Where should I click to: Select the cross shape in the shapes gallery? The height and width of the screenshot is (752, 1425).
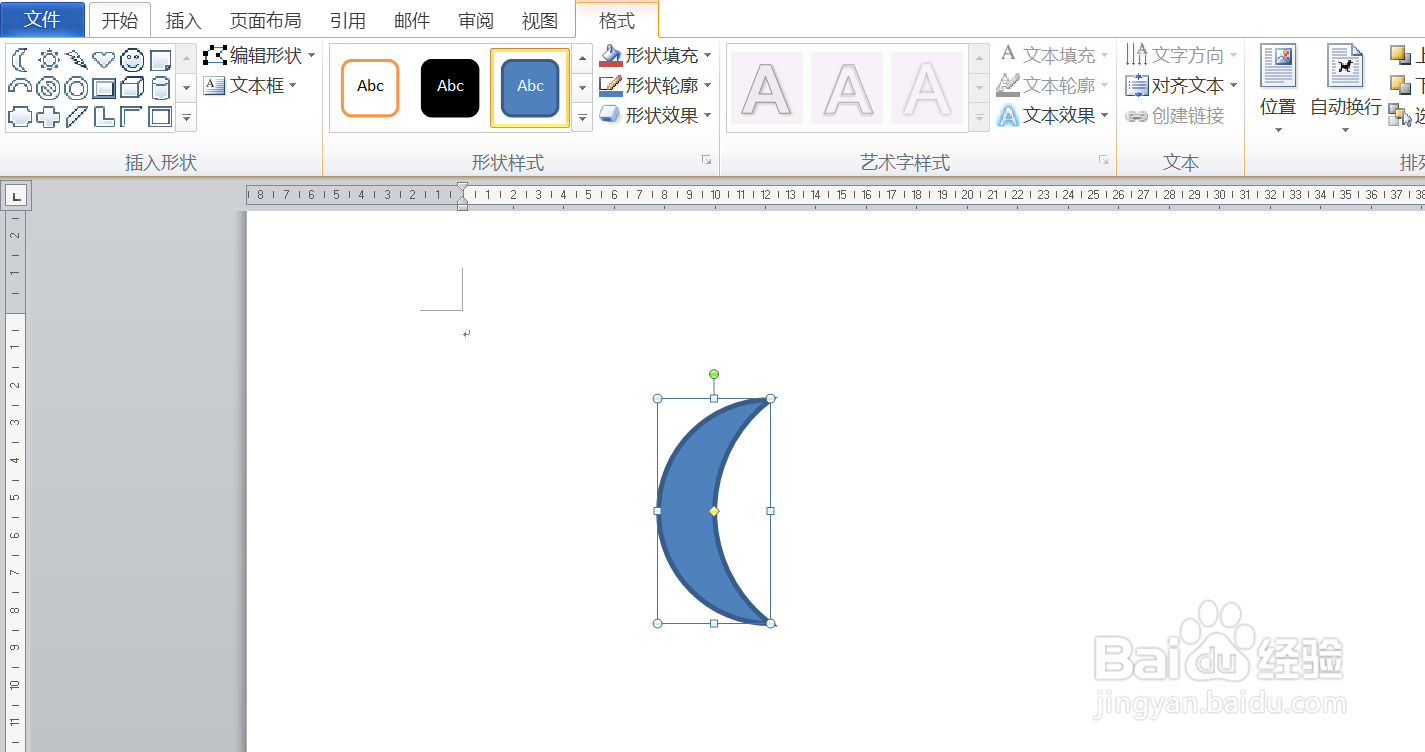(x=48, y=116)
